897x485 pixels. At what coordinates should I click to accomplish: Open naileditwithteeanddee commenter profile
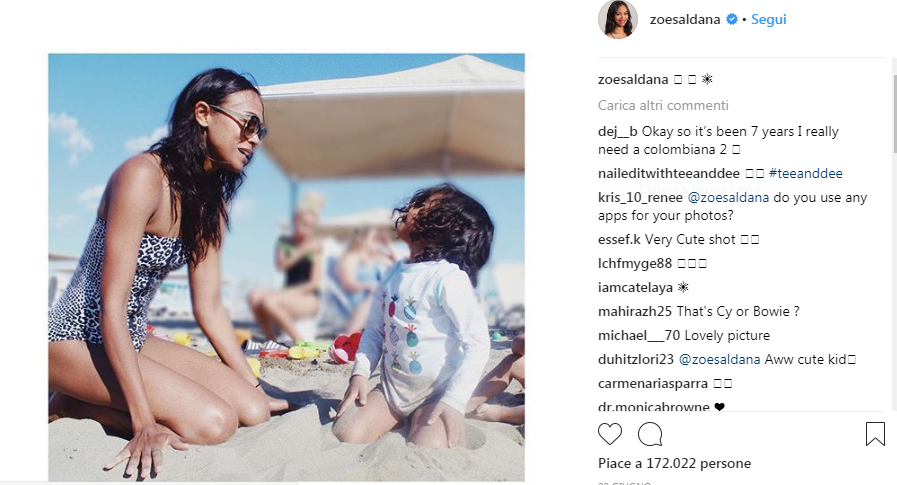[x=669, y=173]
